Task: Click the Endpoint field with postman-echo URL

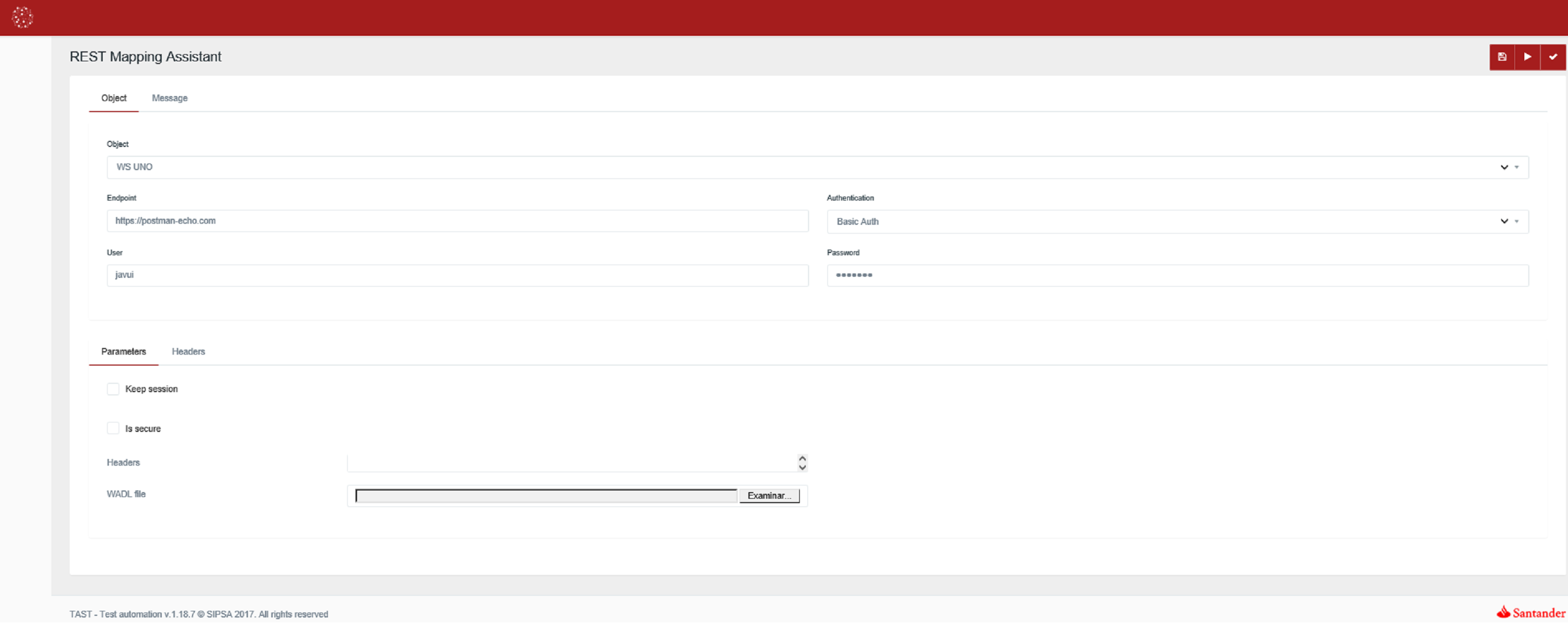Action: pyautogui.click(x=458, y=220)
